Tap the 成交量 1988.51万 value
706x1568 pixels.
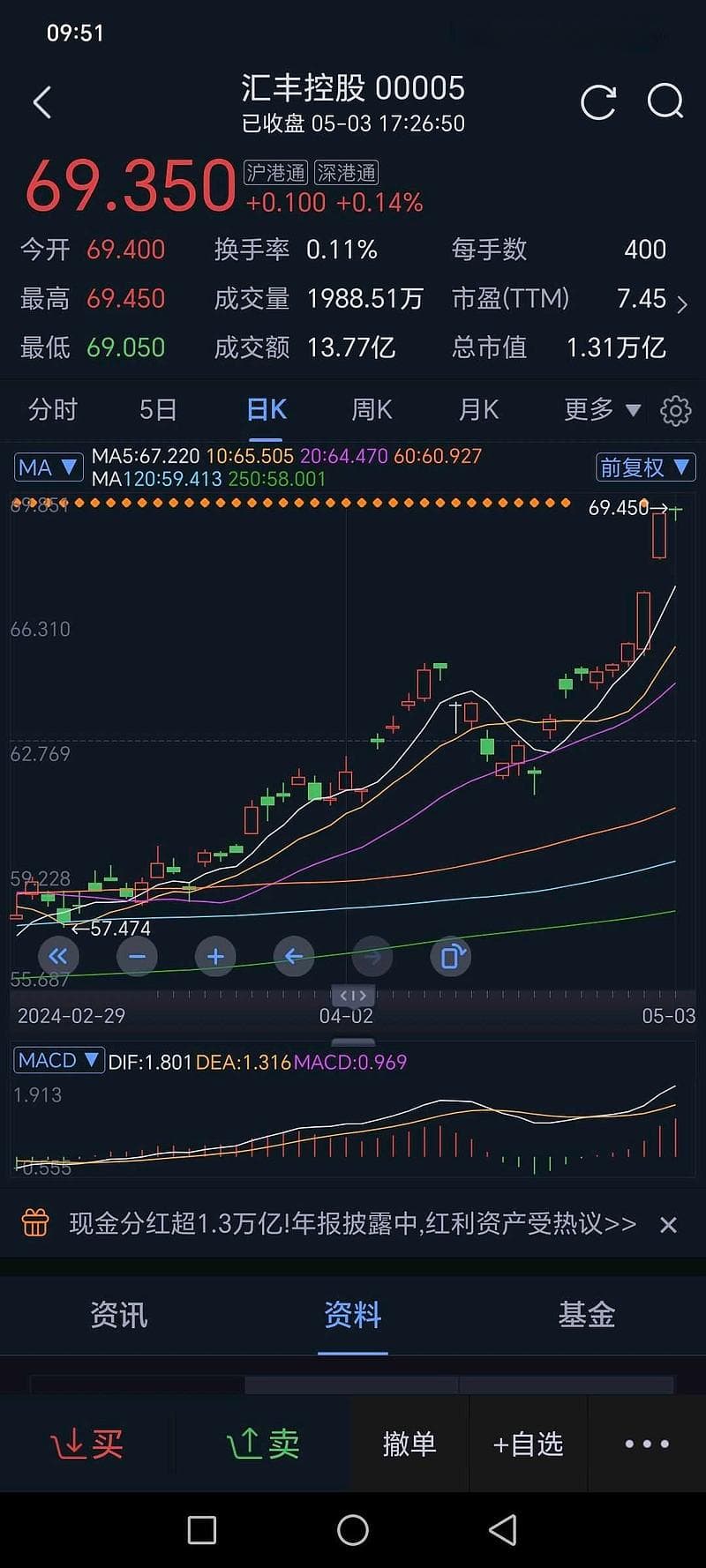(x=365, y=299)
